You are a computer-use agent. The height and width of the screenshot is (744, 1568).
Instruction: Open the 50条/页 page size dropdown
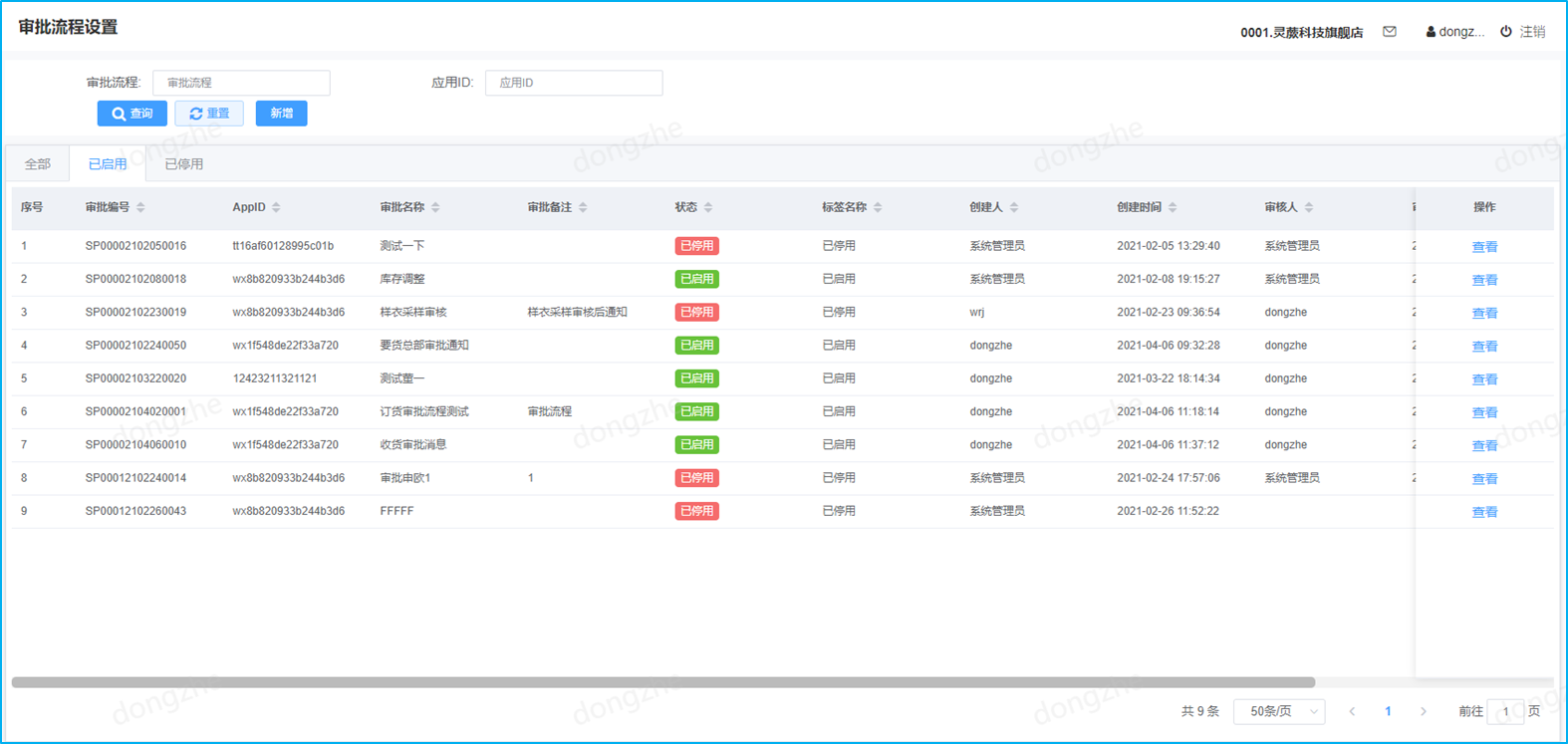(1279, 711)
